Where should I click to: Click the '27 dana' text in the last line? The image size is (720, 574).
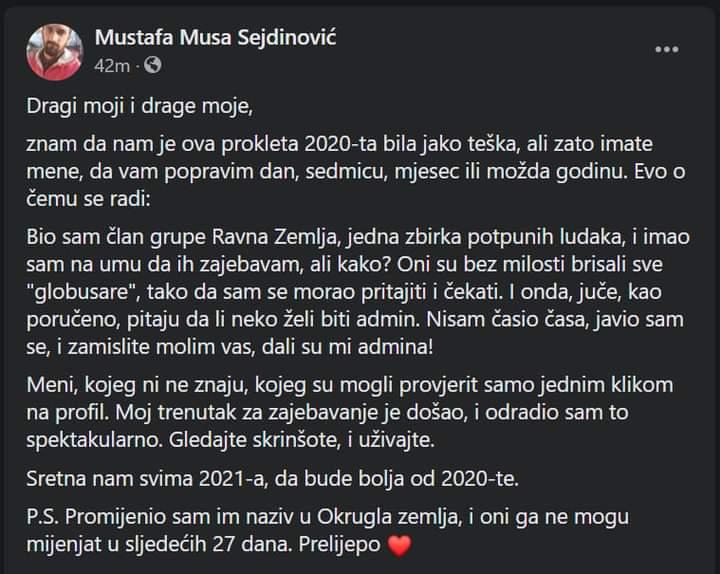252,545
